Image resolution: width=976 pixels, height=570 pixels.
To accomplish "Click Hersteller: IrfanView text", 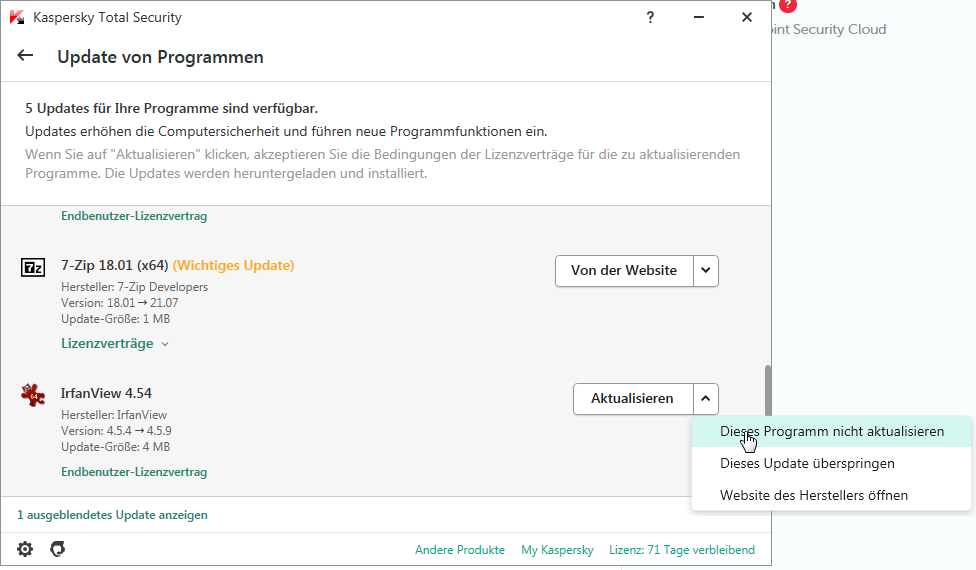I will [x=114, y=415].
